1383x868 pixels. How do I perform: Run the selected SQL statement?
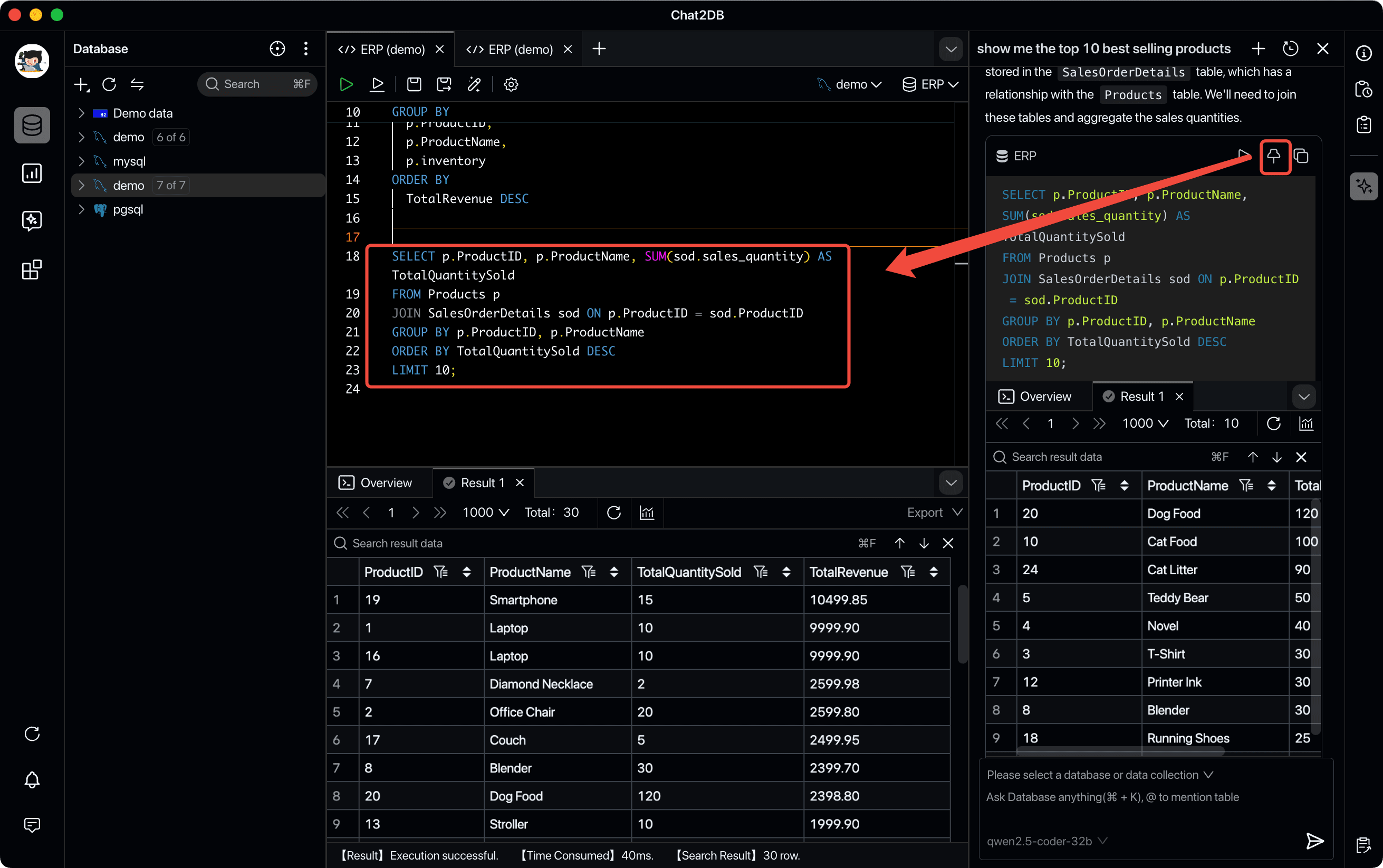377,84
